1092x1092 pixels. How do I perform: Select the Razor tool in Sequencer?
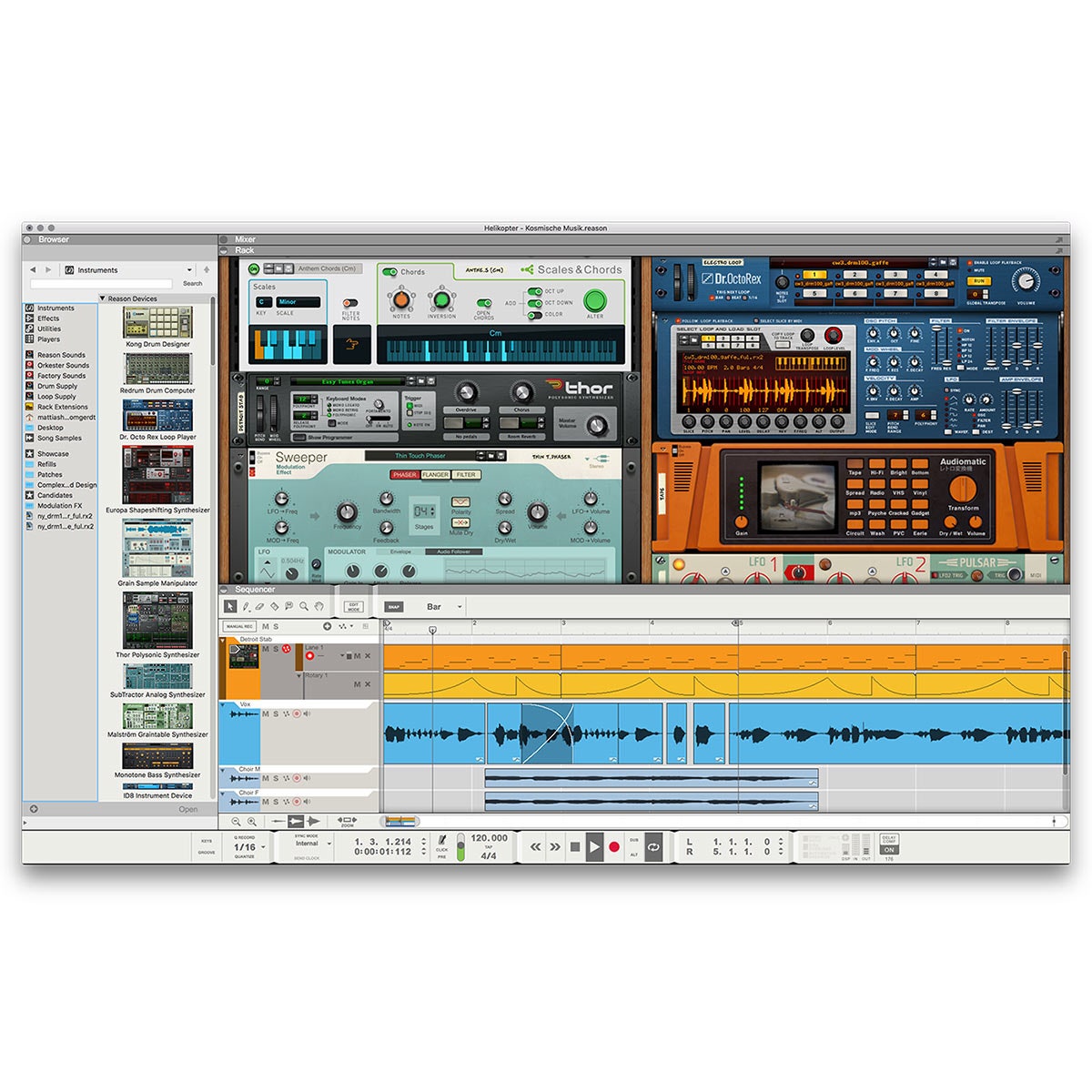pos(275,606)
